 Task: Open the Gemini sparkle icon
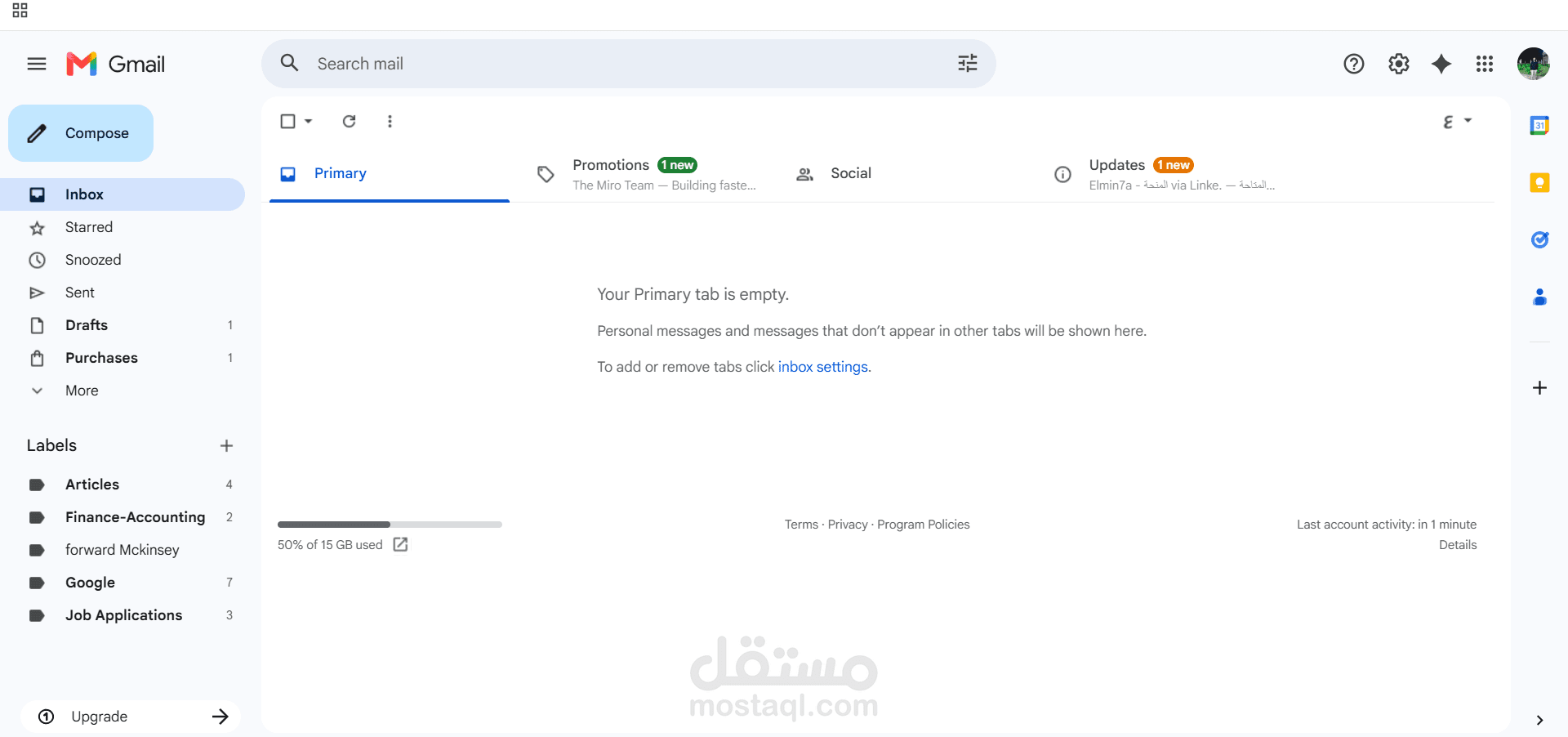[1441, 64]
